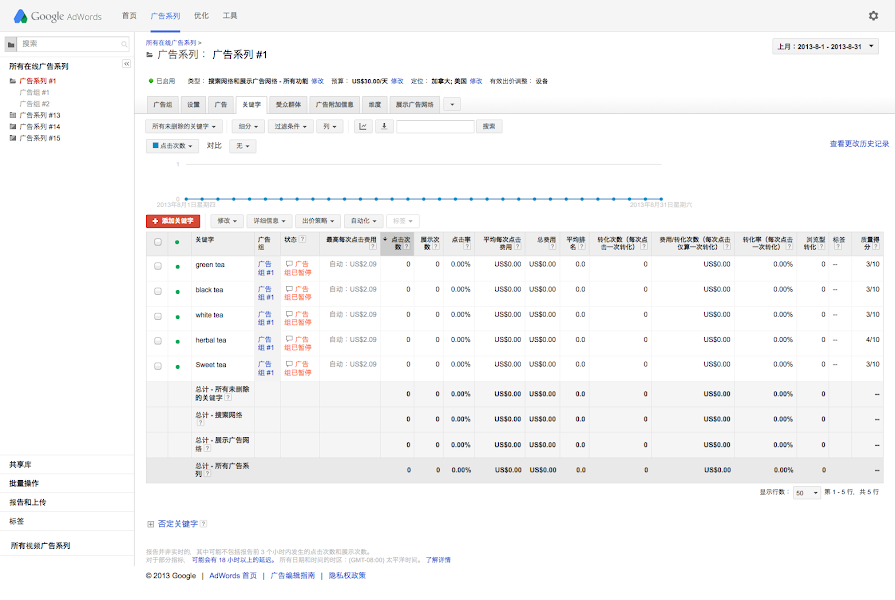The height and width of the screenshot is (600, 895).
Task: Go to the 首页 top menu
Action: (130, 16)
